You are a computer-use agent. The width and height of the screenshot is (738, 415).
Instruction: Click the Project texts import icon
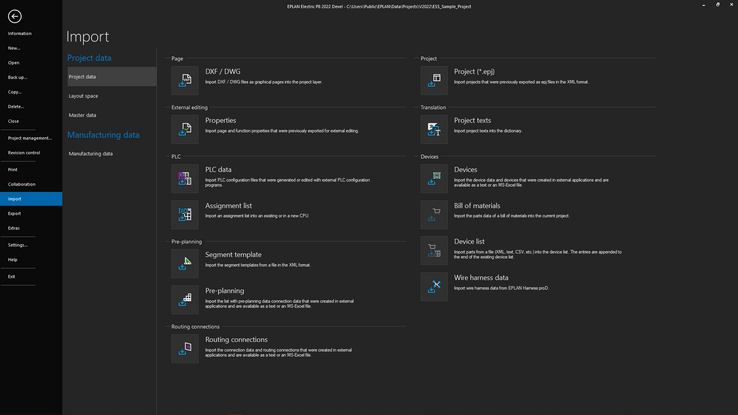434,129
